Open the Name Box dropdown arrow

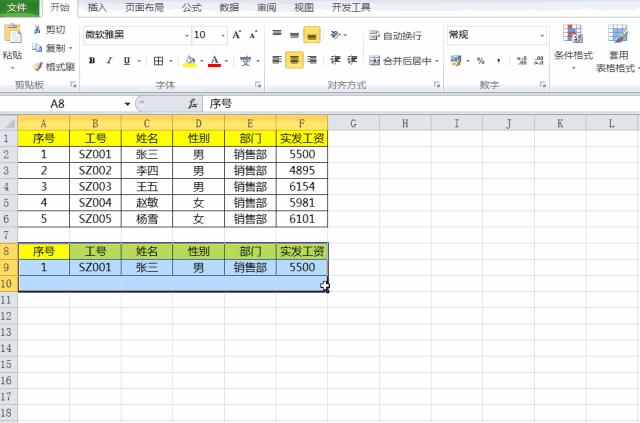[127, 104]
